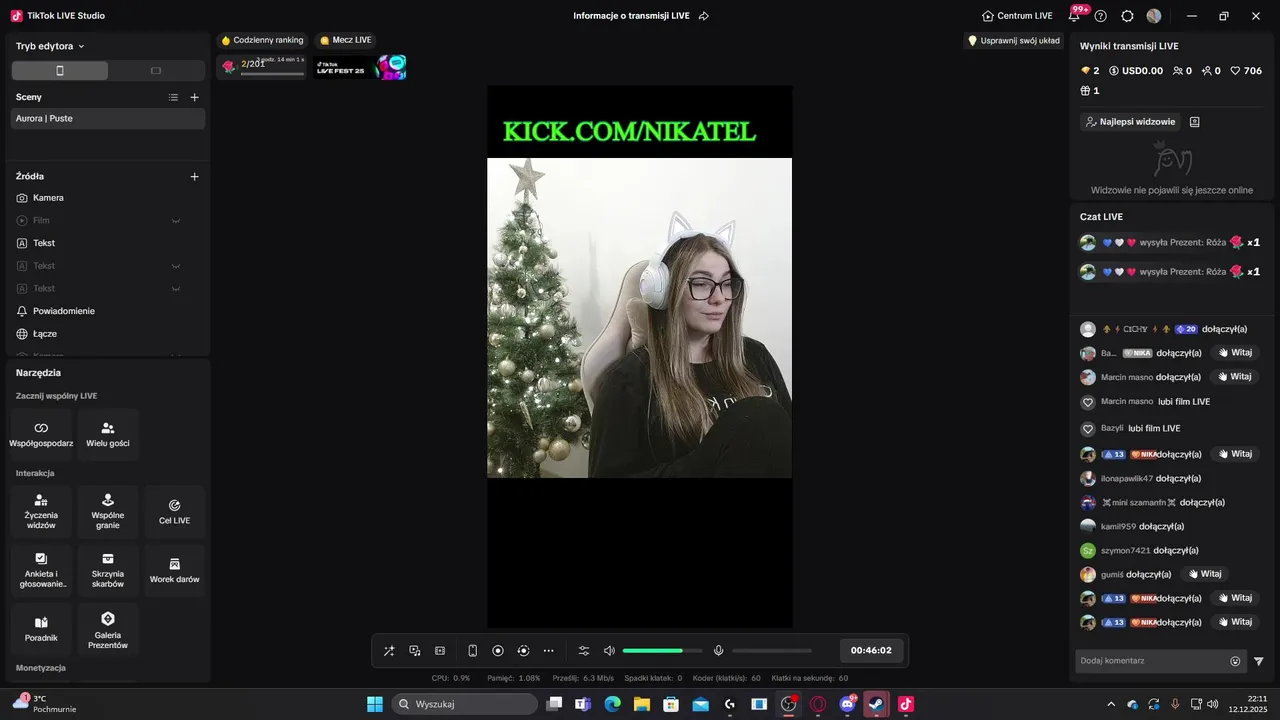Click the TikTok LIVE FEST 25 banner

pos(360,68)
